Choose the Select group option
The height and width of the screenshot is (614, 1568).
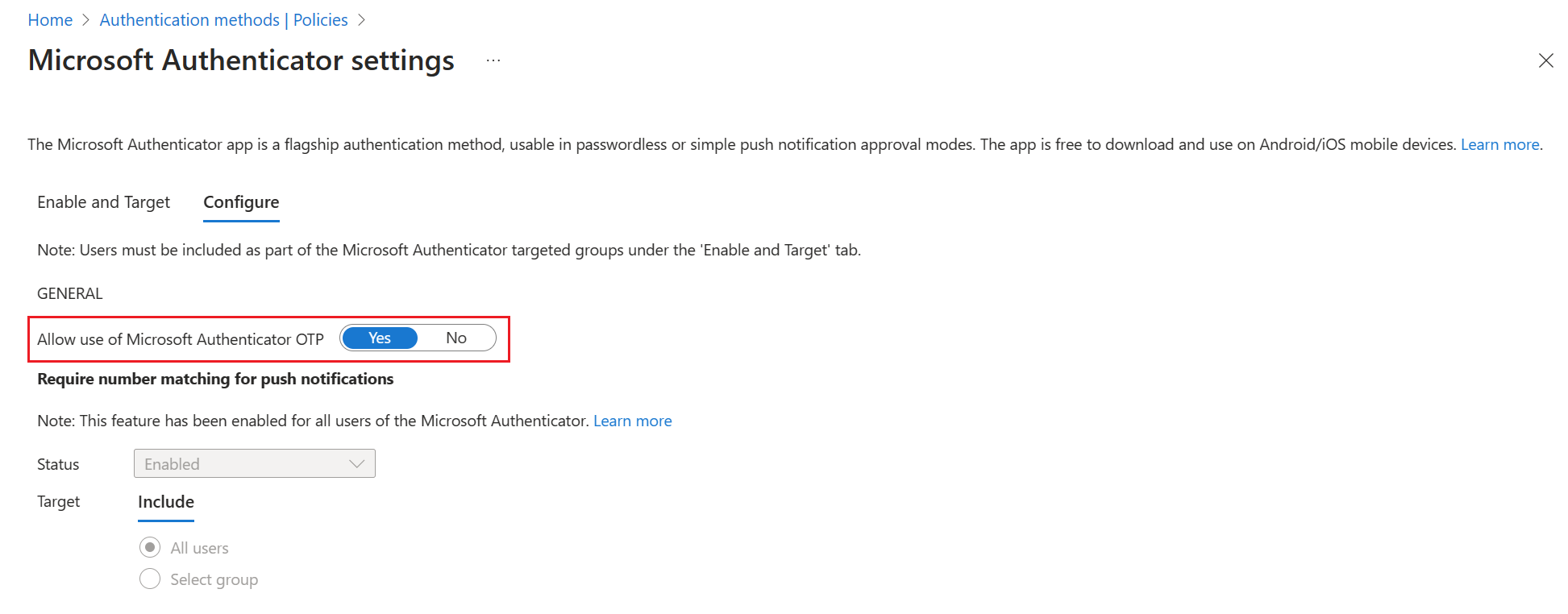[150, 579]
